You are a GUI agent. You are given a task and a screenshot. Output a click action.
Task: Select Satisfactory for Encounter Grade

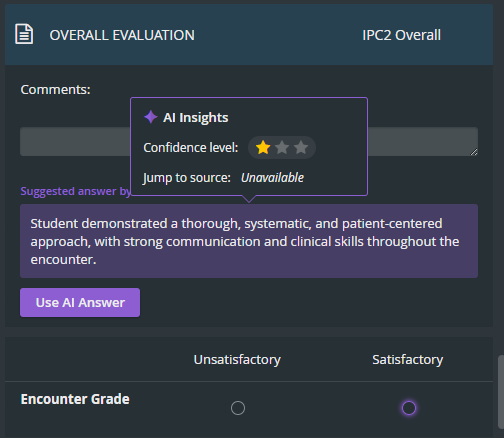[409, 408]
